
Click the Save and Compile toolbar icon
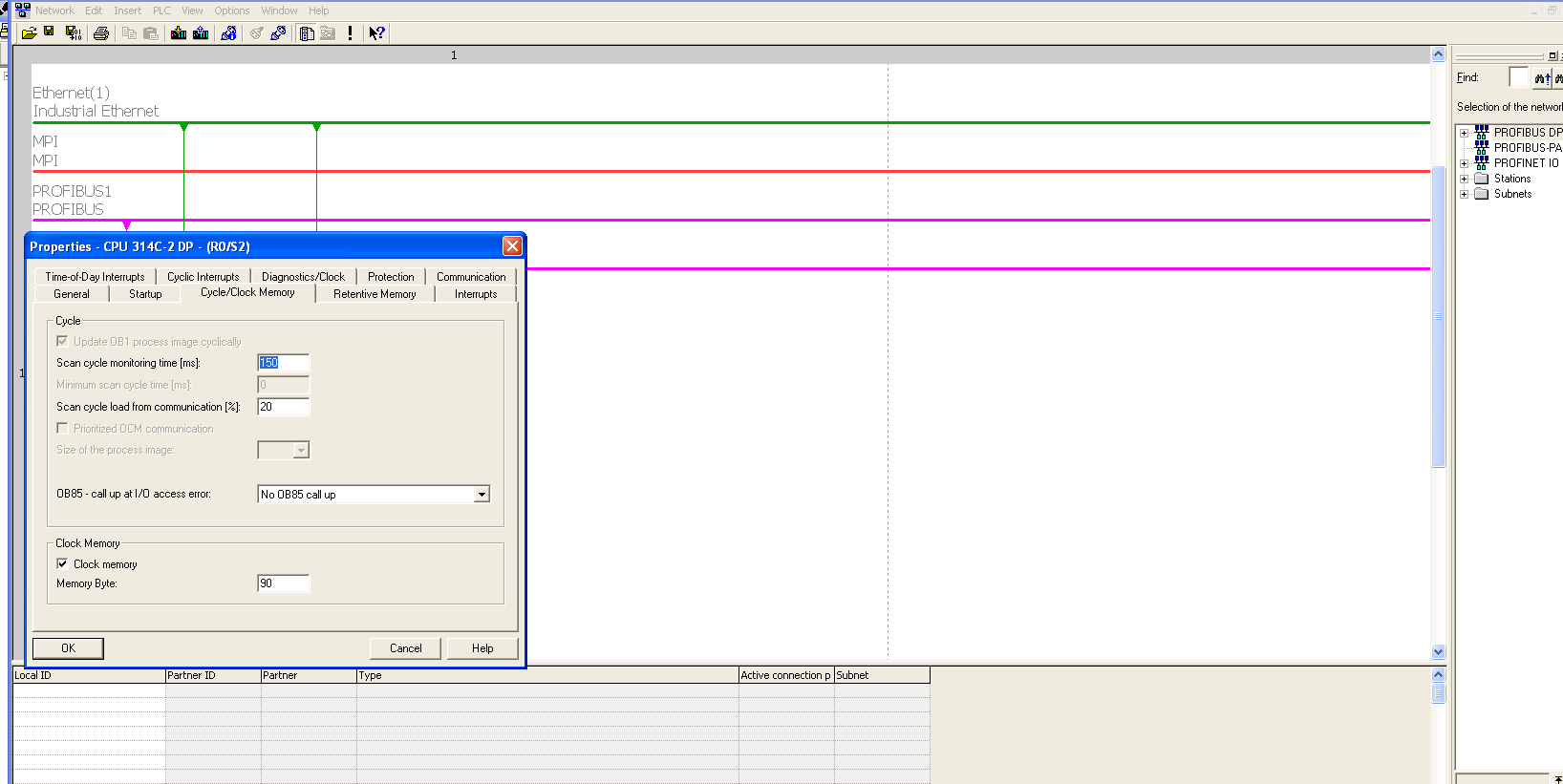click(x=73, y=32)
